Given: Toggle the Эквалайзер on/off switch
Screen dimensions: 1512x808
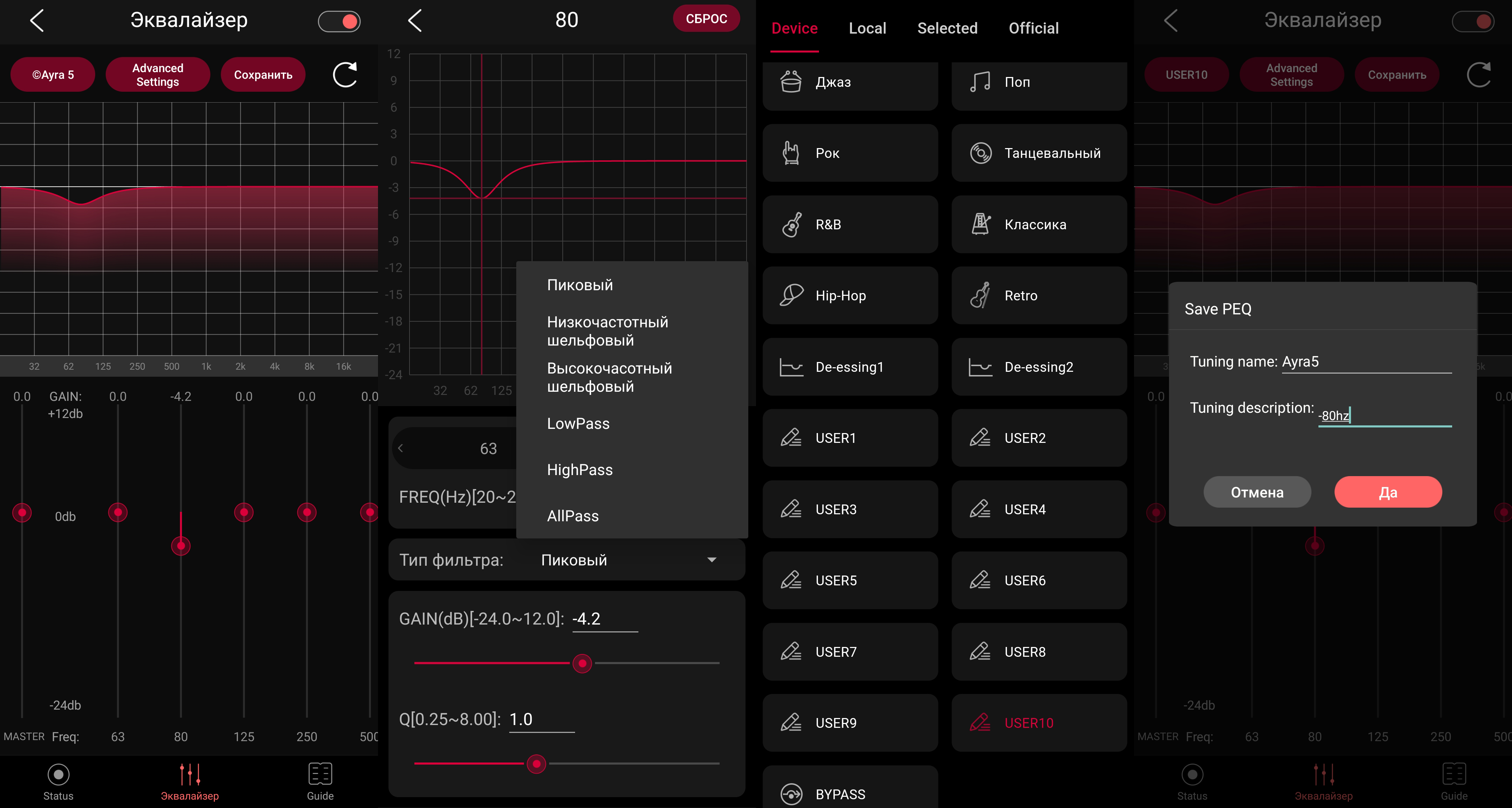Looking at the screenshot, I should (x=339, y=22).
